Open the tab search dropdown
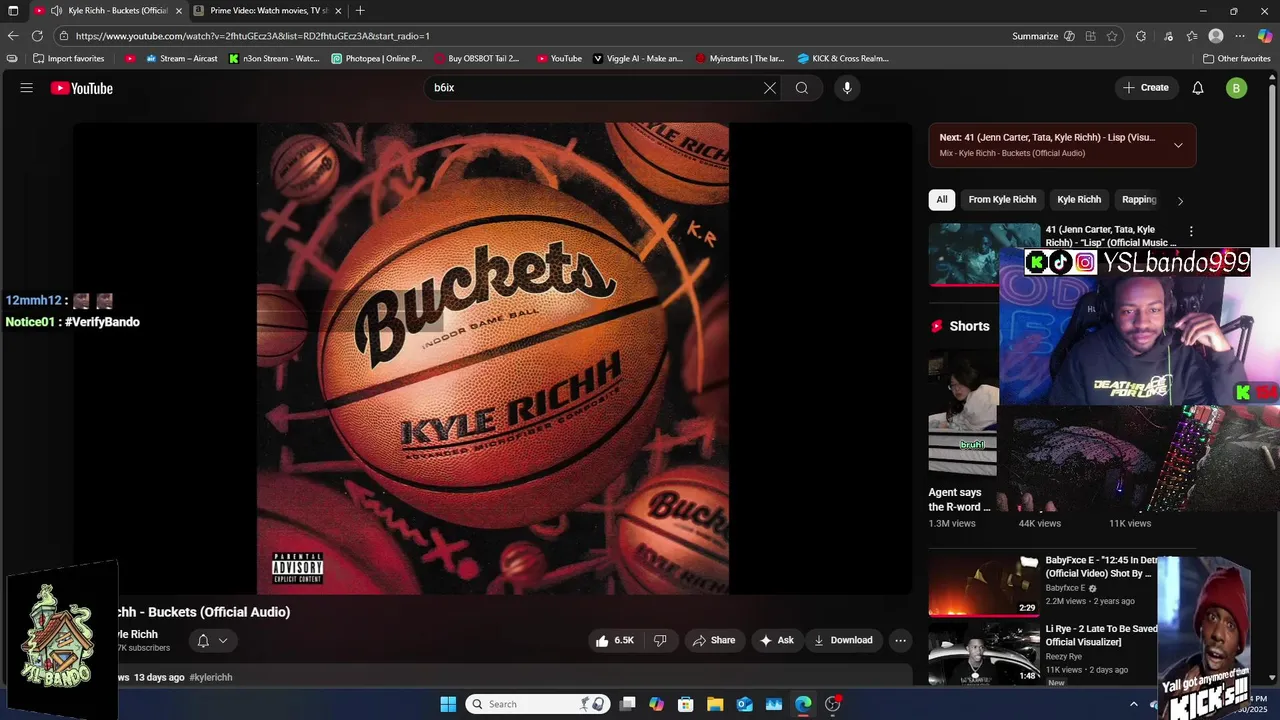The image size is (1280, 720). click(13, 11)
